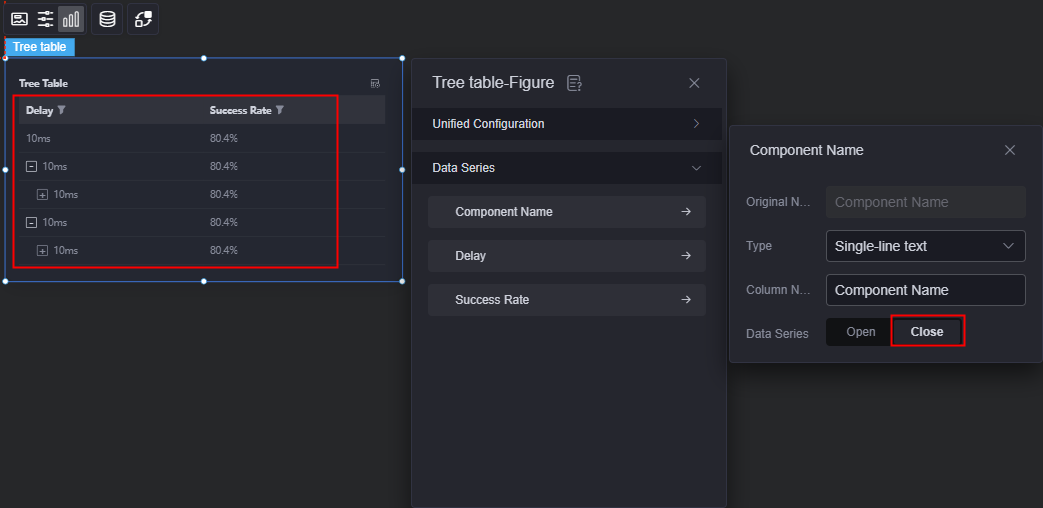Click the Column Name input field

pyautogui.click(x=925, y=290)
